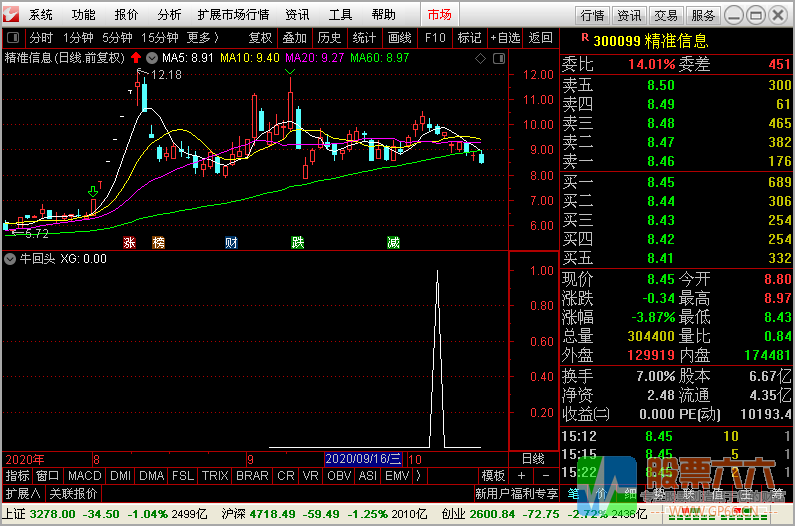The width and height of the screenshot is (795, 526).
Task: Click the 服务 button
Action: tap(703, 16)
